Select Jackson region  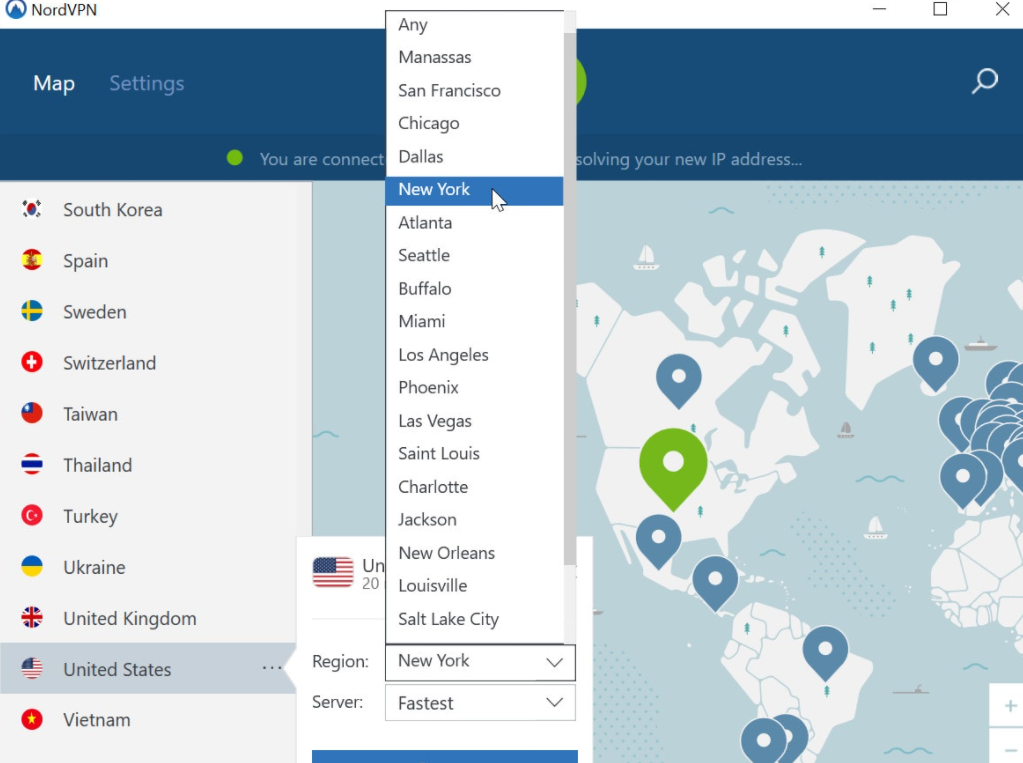click(474, 520)
